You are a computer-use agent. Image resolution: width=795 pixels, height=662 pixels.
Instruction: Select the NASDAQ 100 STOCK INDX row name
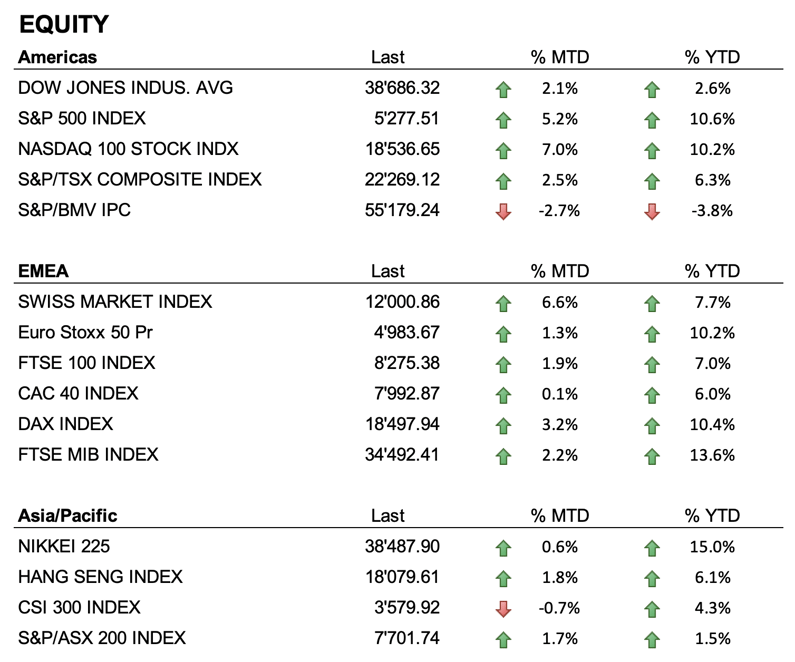[128, 149]
